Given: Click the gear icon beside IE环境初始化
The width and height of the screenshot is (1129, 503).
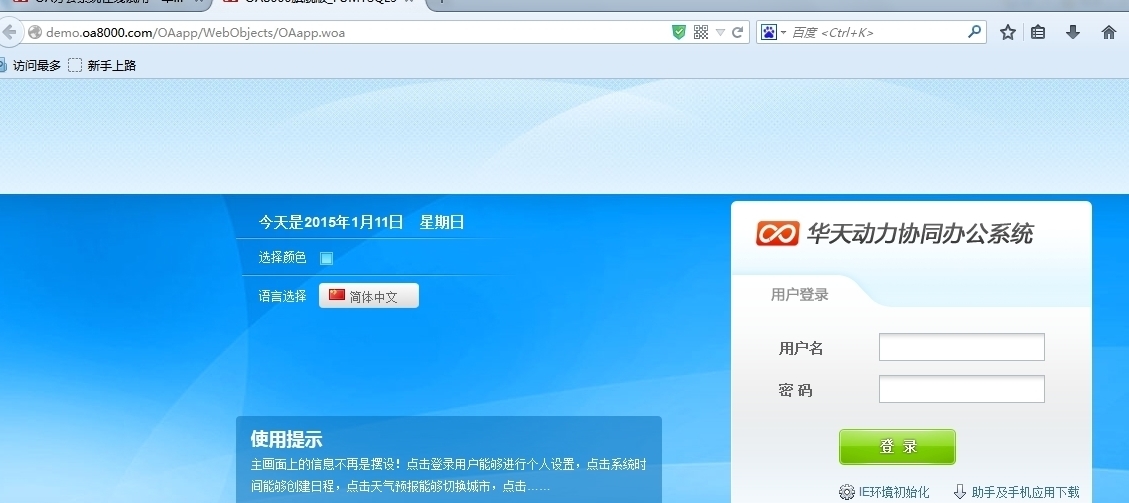Looking at the screenshot, I should pos(847,492).
